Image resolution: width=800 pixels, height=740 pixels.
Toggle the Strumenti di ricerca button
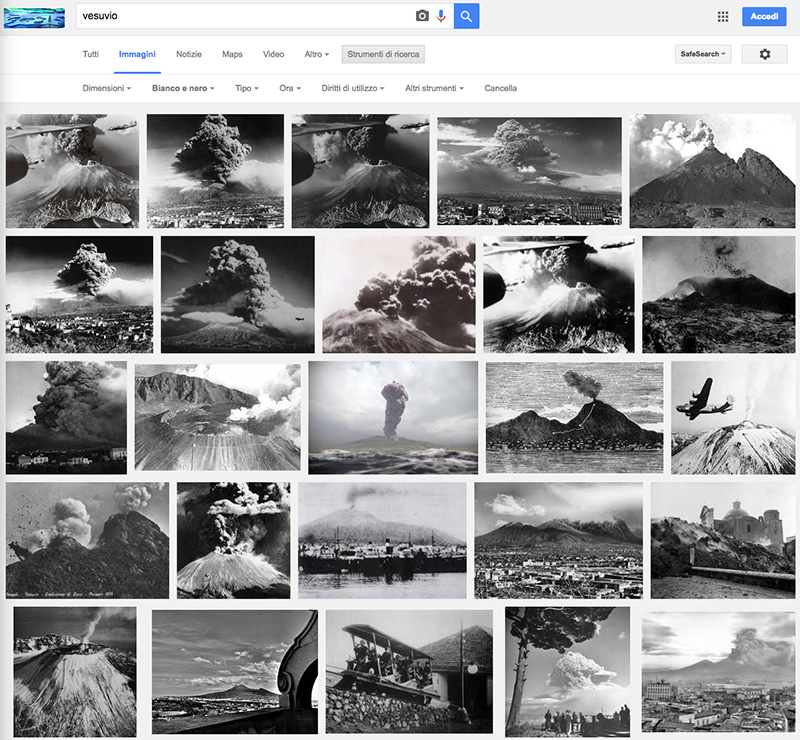pyautogui.click(x=383, y=54)
